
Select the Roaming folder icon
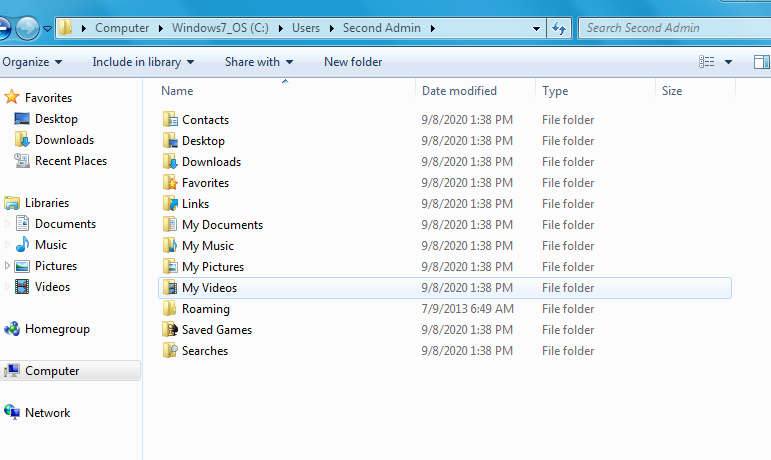(x=170, y=309)
